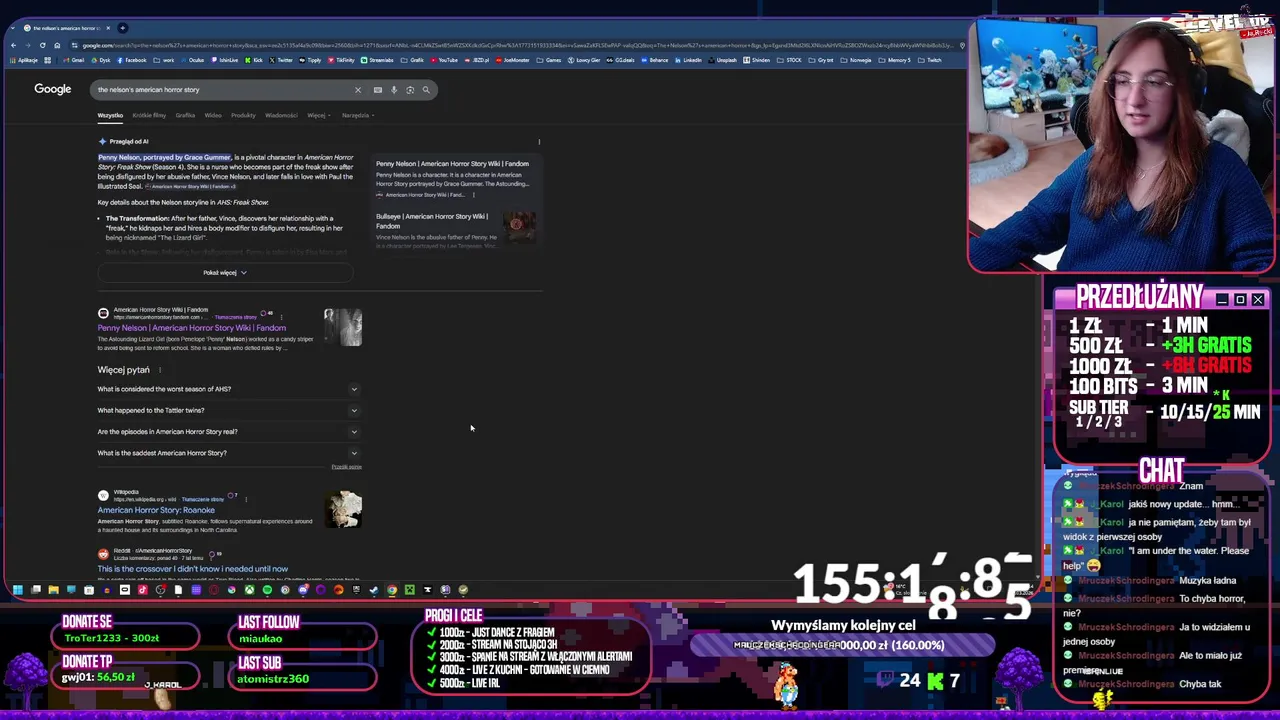Open the Kick bookmark
This screenshot has height=720, width=1280.
pyautogui.click(x=255, y=60)
